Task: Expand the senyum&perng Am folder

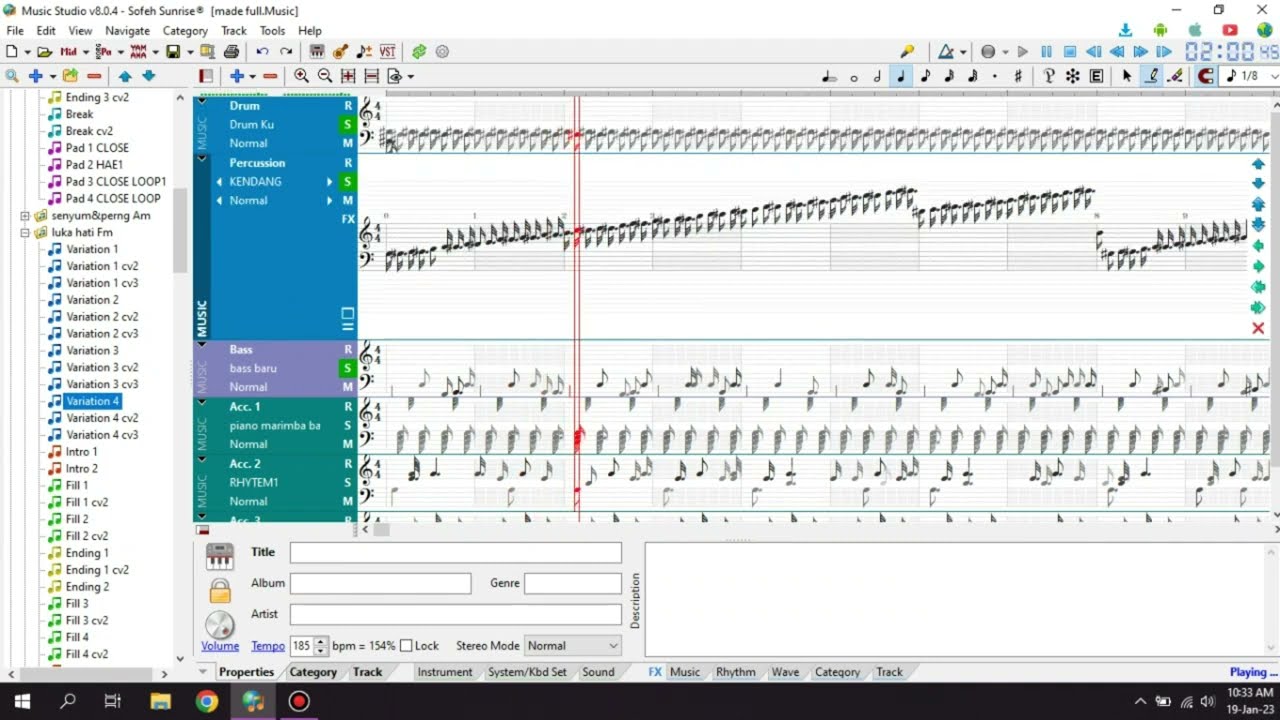Action: pyautogui.click(x=25, y=216)
